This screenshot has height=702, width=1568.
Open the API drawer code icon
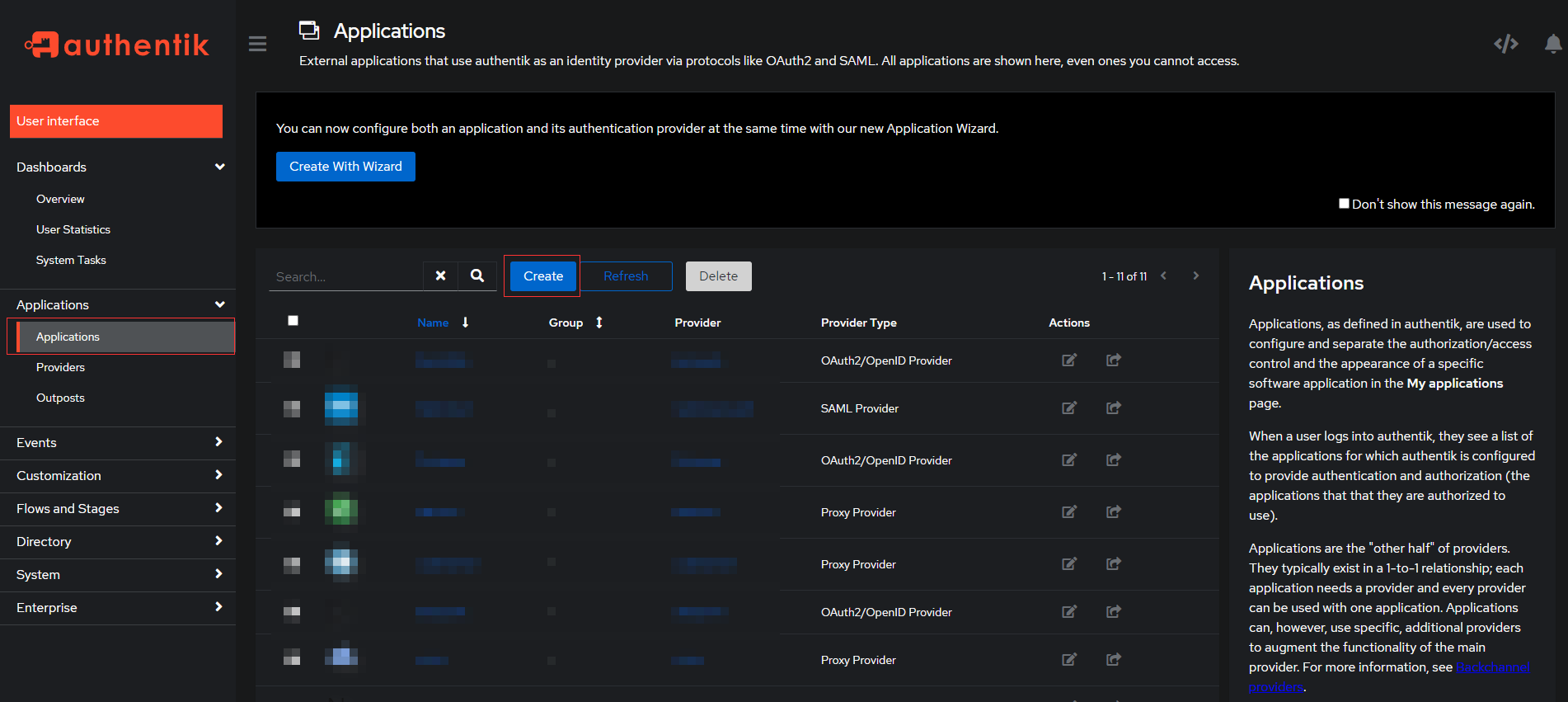[x=1506, y=44]
